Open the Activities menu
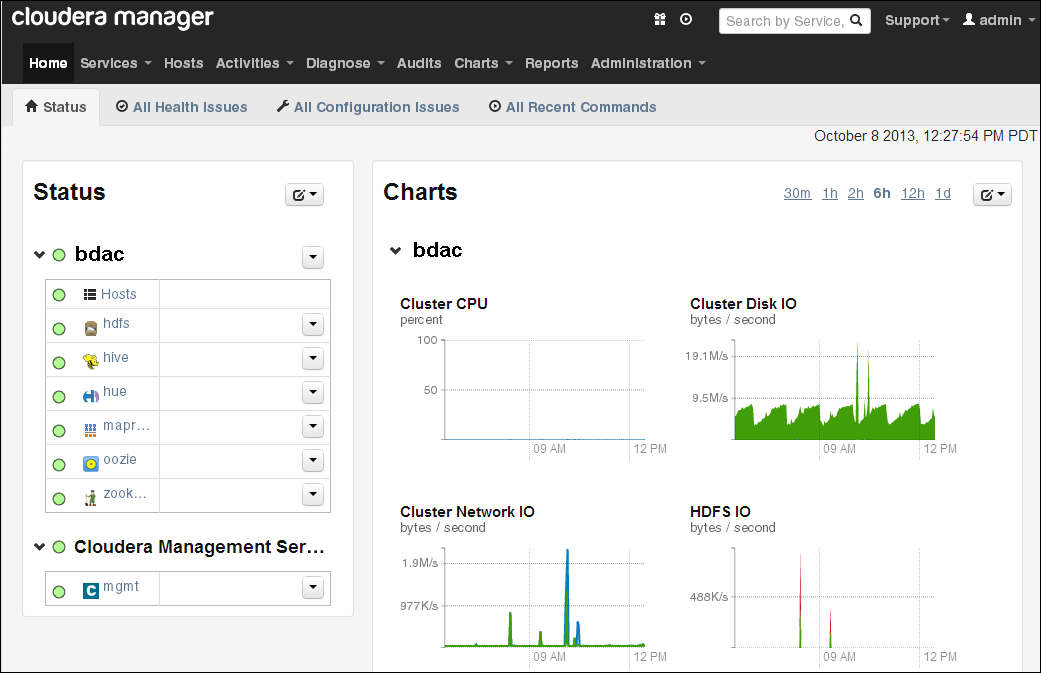This screenshot has width=1041, height=673. [x=255, y=63]
